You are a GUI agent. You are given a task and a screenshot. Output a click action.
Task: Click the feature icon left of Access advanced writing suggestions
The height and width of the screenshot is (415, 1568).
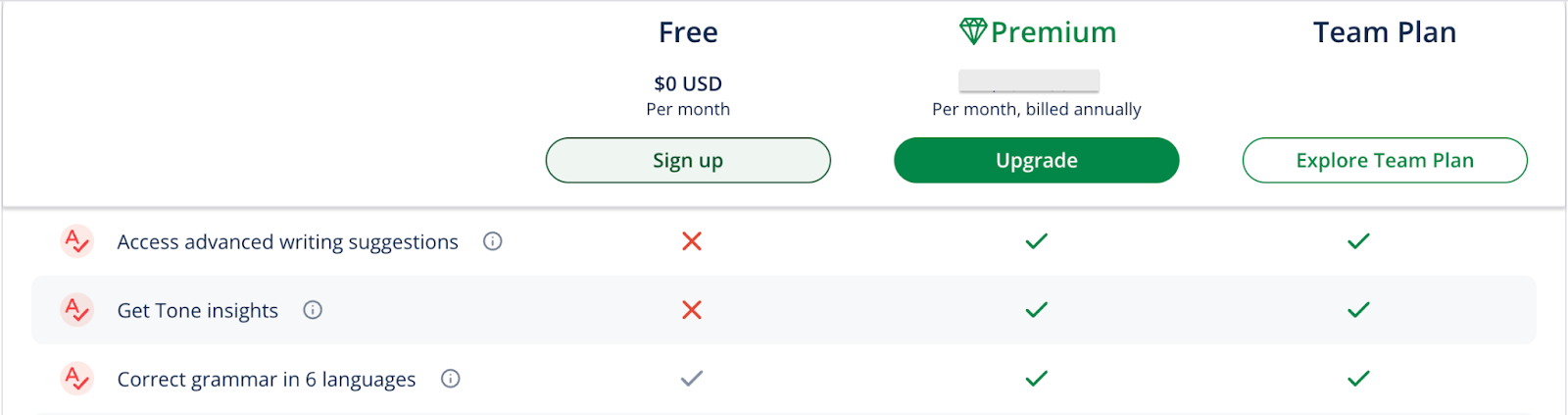pyautogui.click(x=76, y=241)
